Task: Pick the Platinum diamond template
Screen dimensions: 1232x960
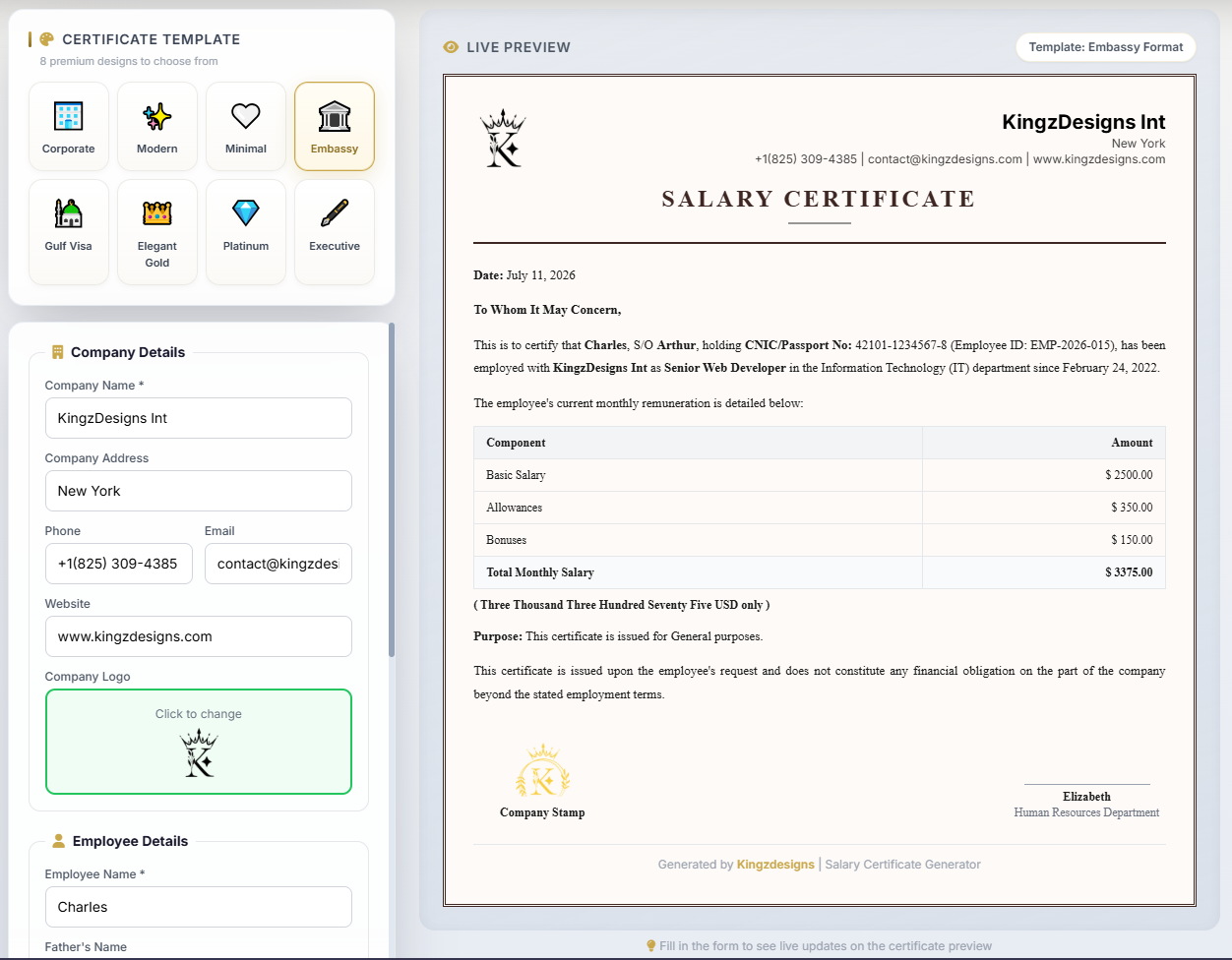Action: point(246,232)
